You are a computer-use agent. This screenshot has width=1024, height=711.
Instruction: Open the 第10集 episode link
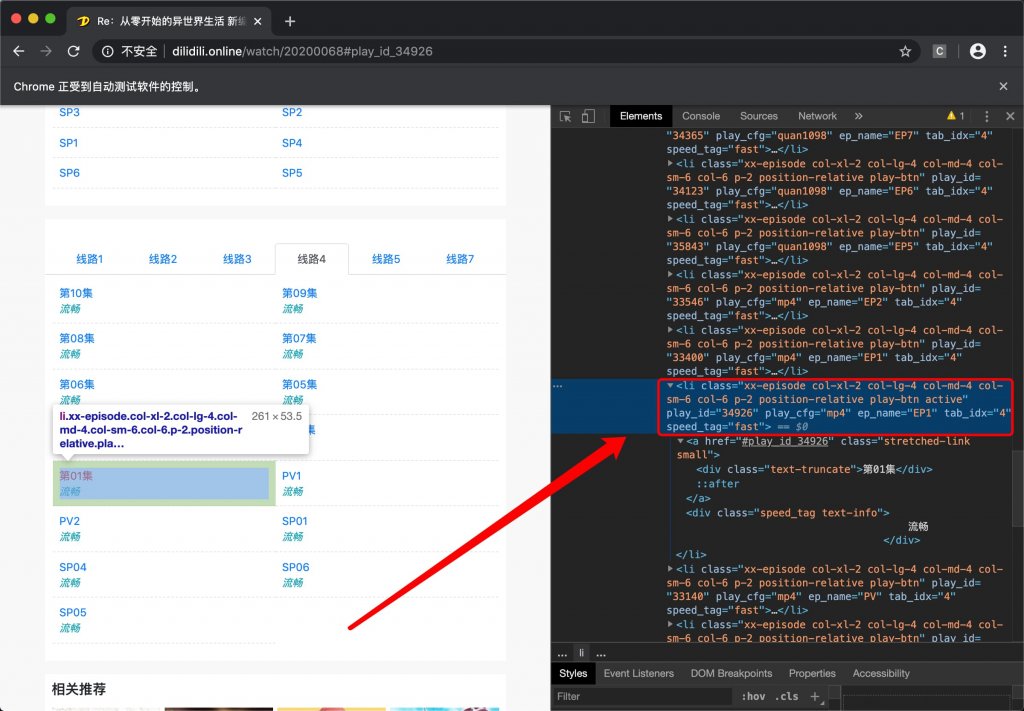click(76, 293)
